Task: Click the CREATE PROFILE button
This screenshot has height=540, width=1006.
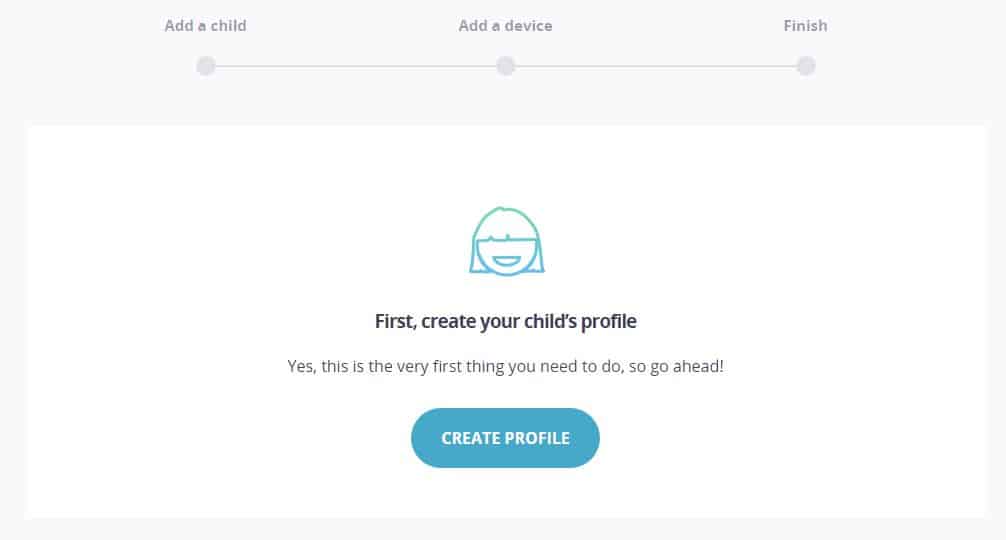Action: click(506, 438)
